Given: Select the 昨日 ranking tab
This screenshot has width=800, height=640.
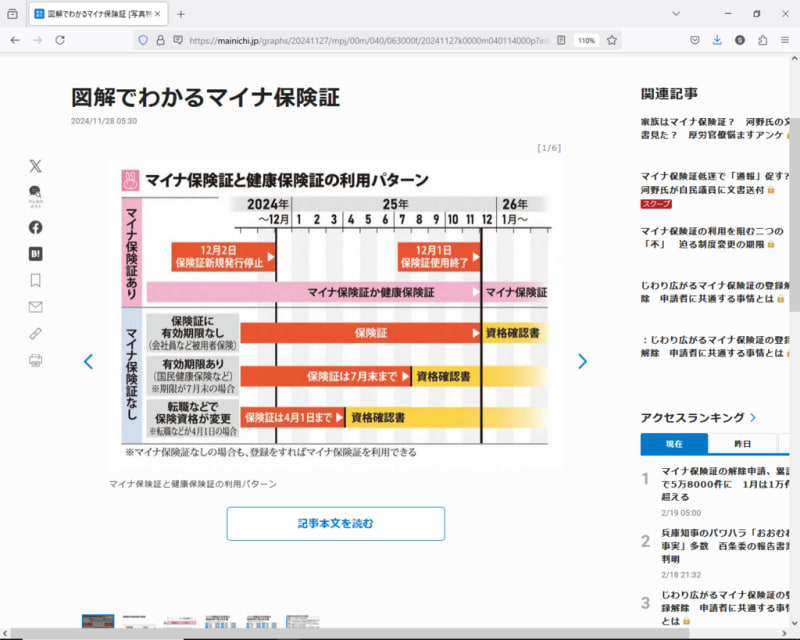Looking at the screenshot, I should (x=742, y=444).
